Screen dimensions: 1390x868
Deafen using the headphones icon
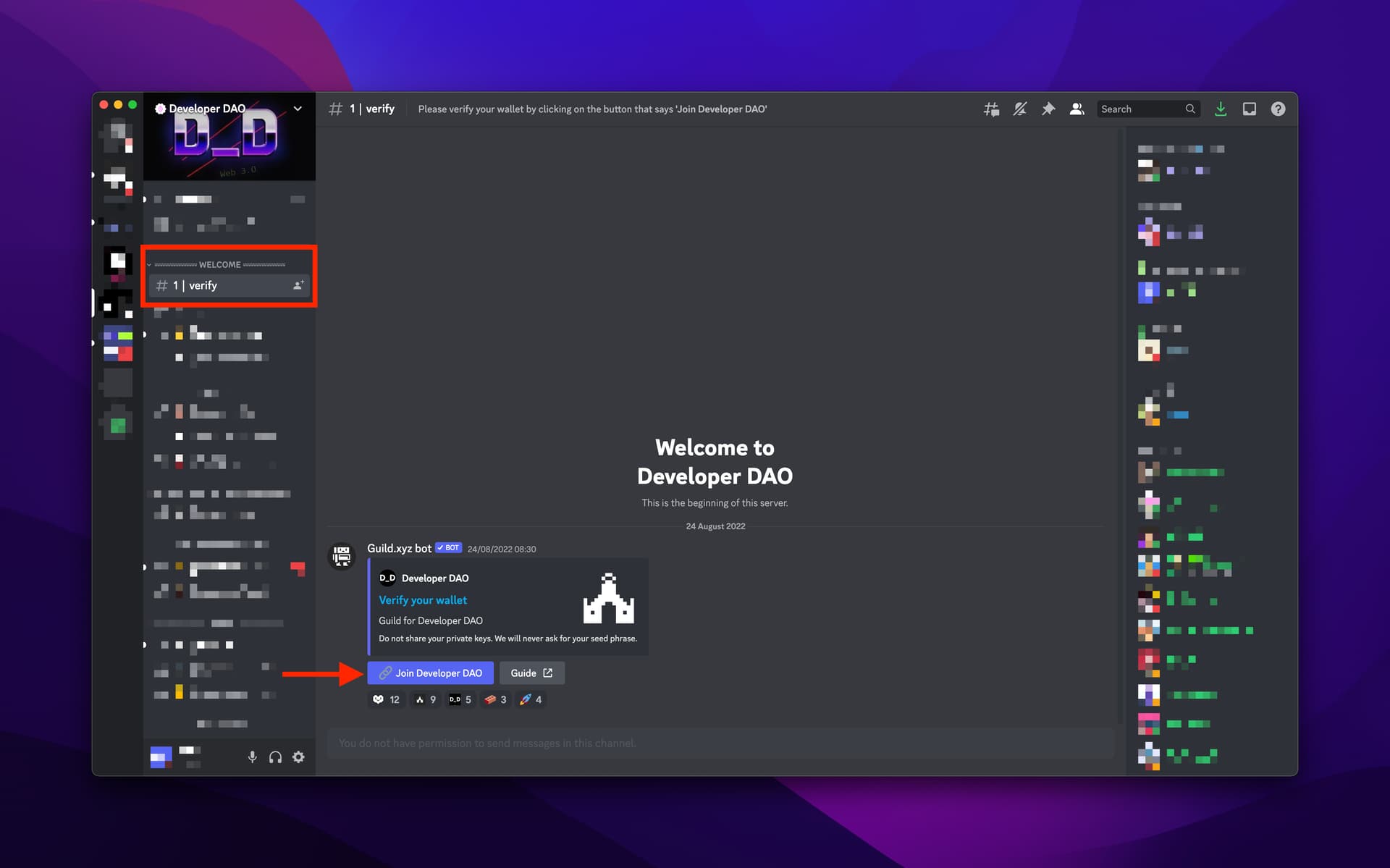click(275, 757)
